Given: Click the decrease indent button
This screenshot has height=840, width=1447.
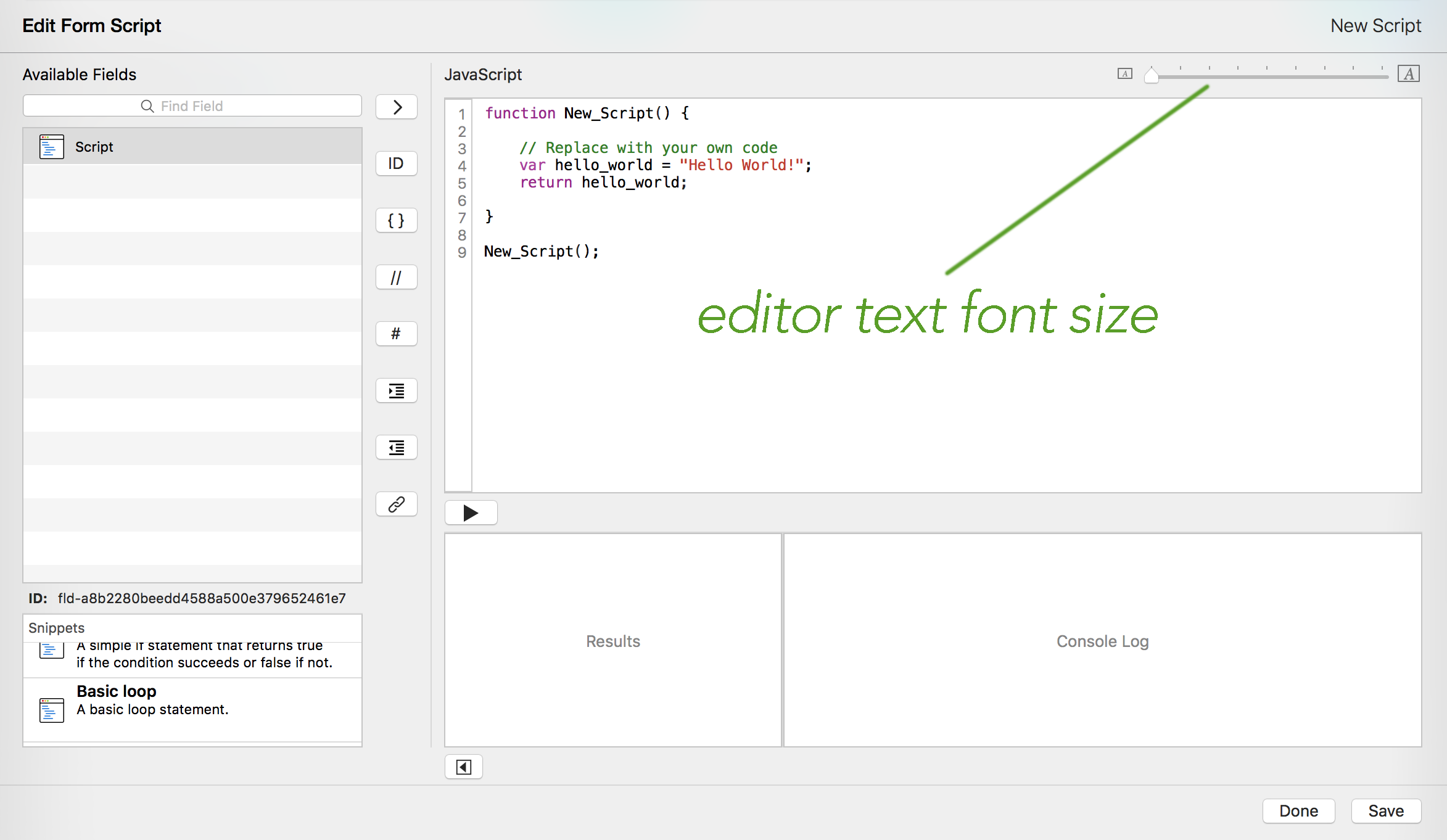Looking at the screenshot, I should point(396,447).
